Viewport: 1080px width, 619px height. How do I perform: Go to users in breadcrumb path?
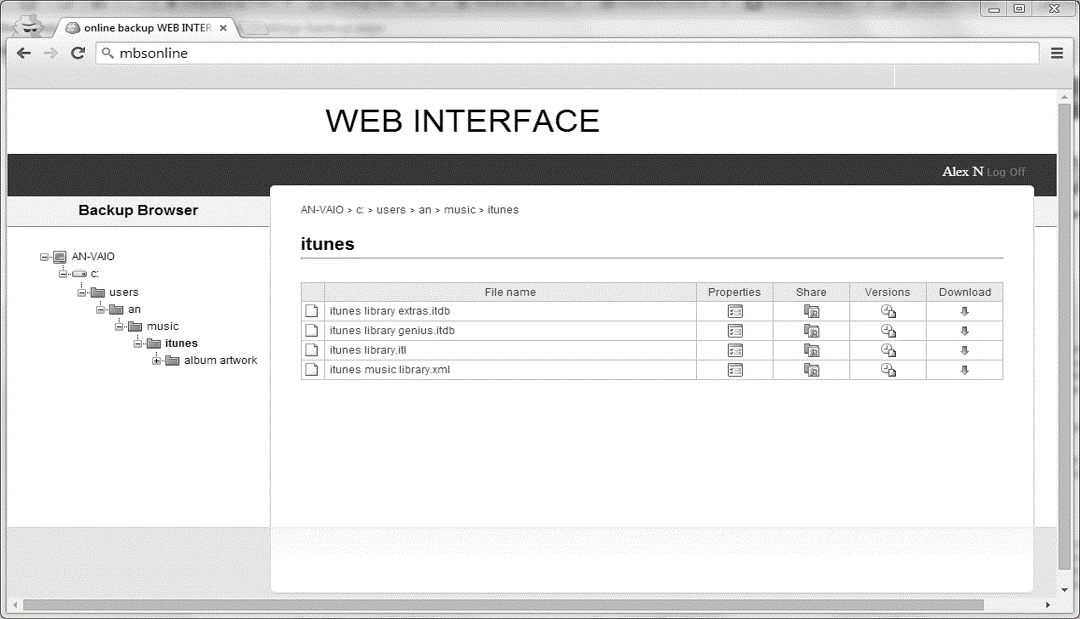pos(391,210)
